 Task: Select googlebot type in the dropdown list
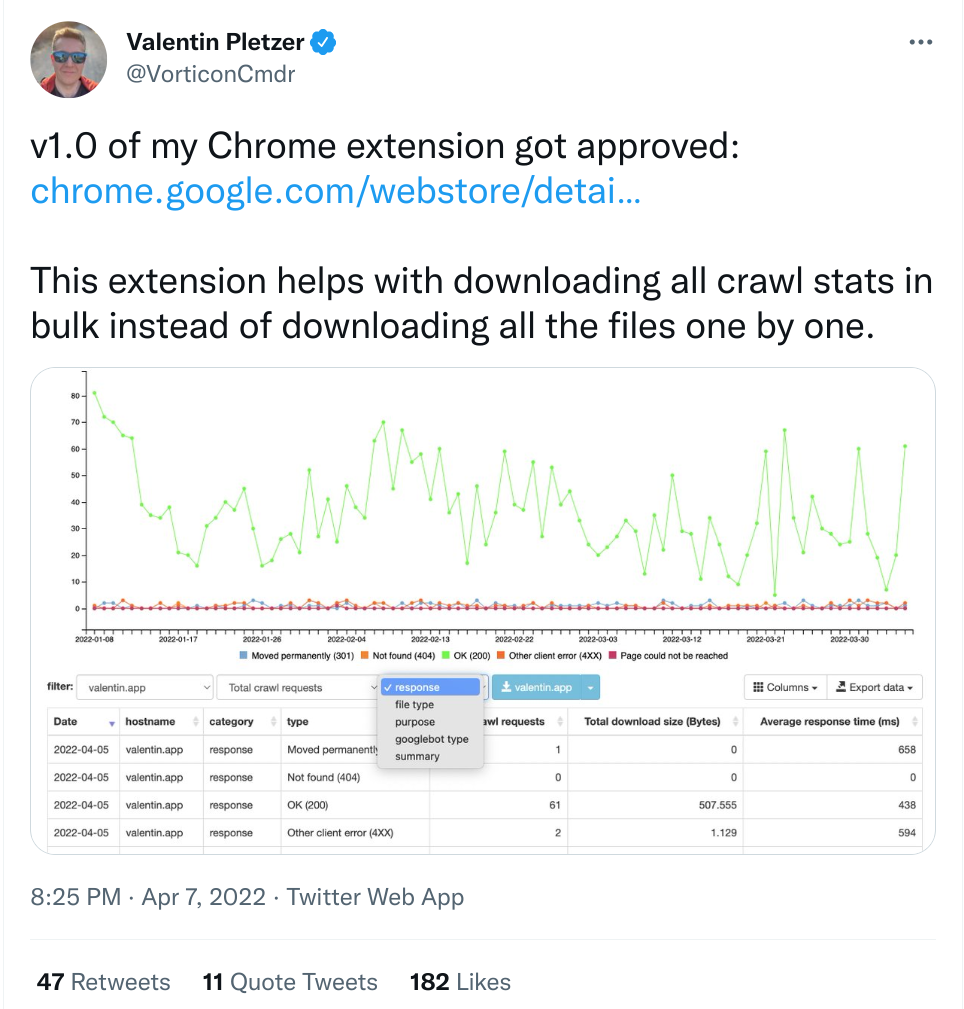tap(432, 739)
